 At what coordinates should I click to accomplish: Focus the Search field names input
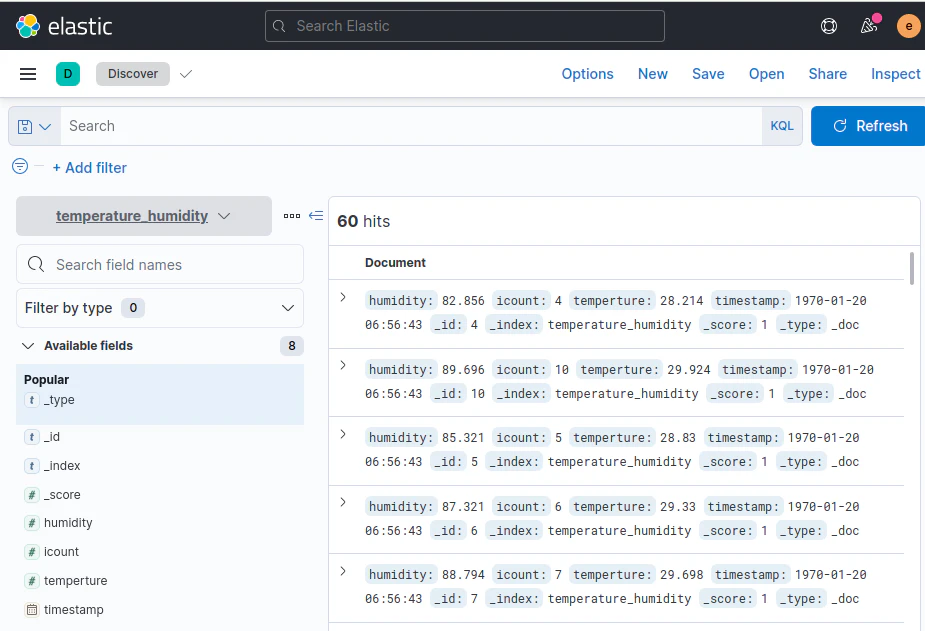click(x=160, y=264)
